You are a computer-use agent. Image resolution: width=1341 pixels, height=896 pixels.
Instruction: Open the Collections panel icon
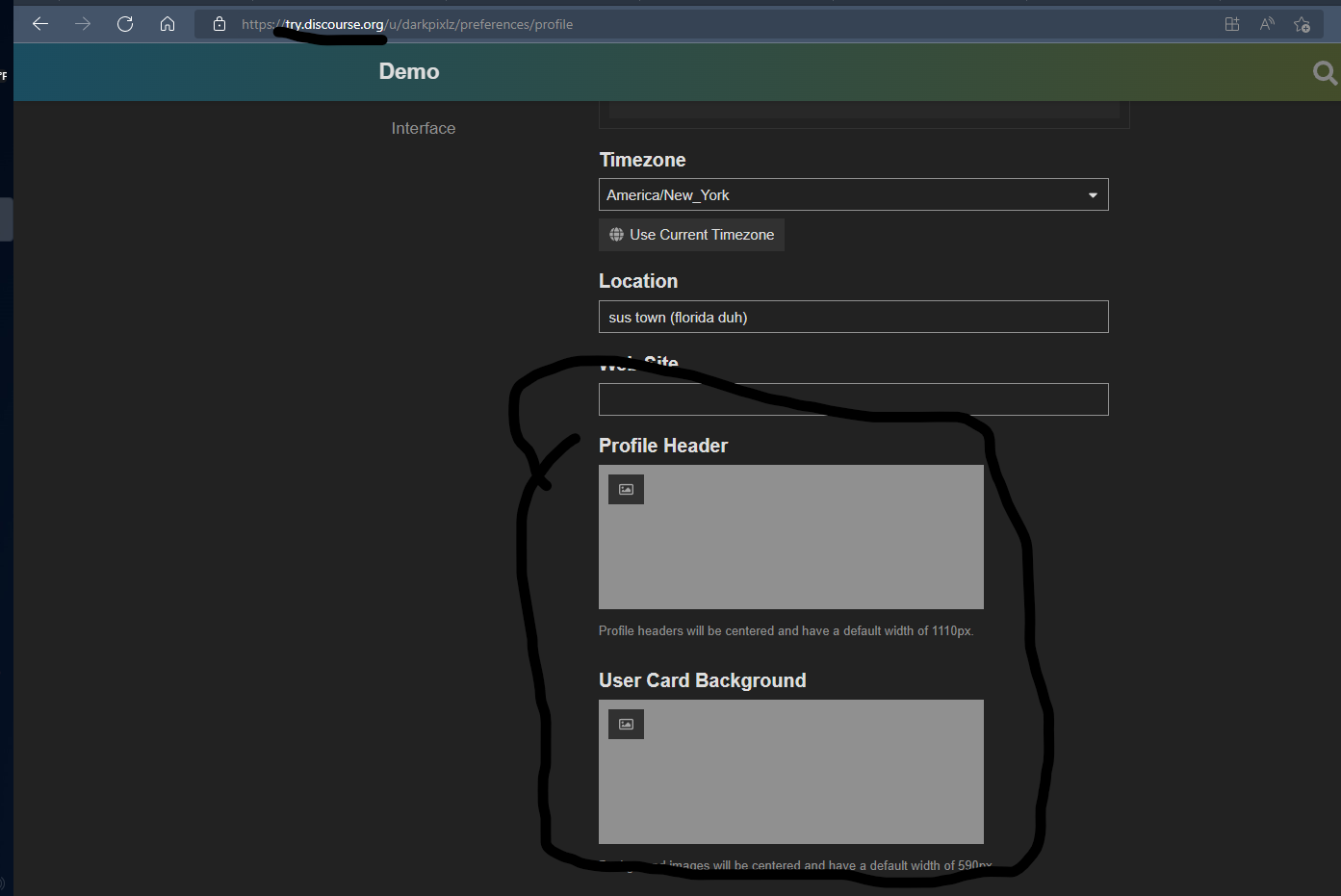pos(1231,24)
